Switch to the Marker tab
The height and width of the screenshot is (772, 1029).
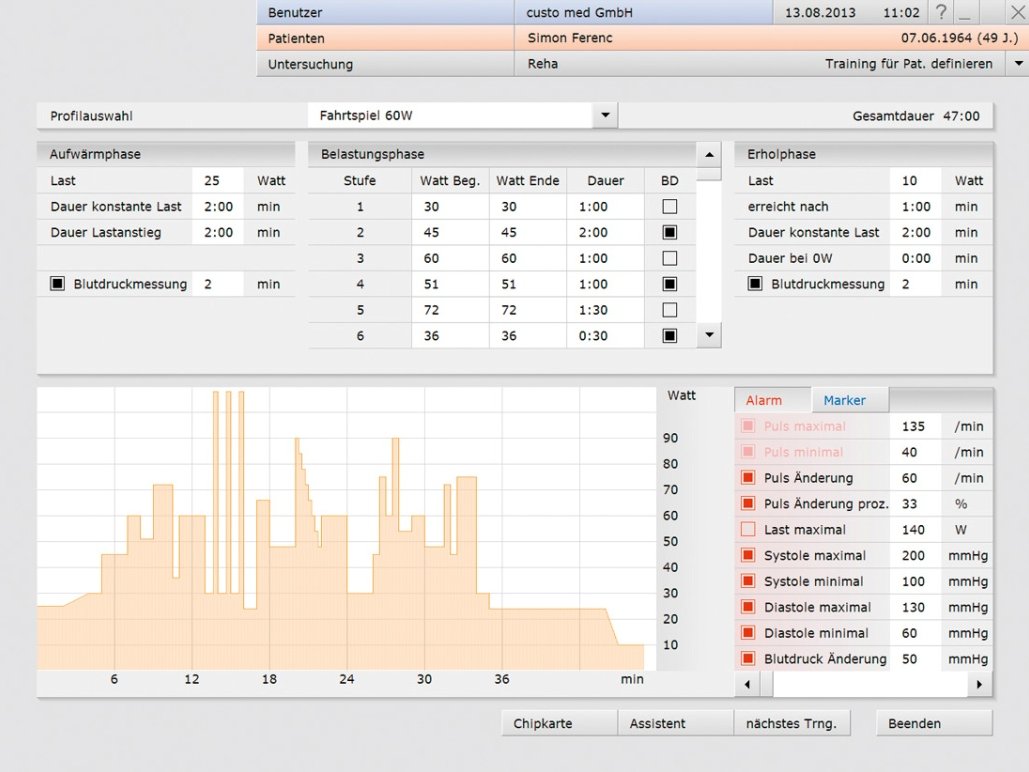(845, 400)
